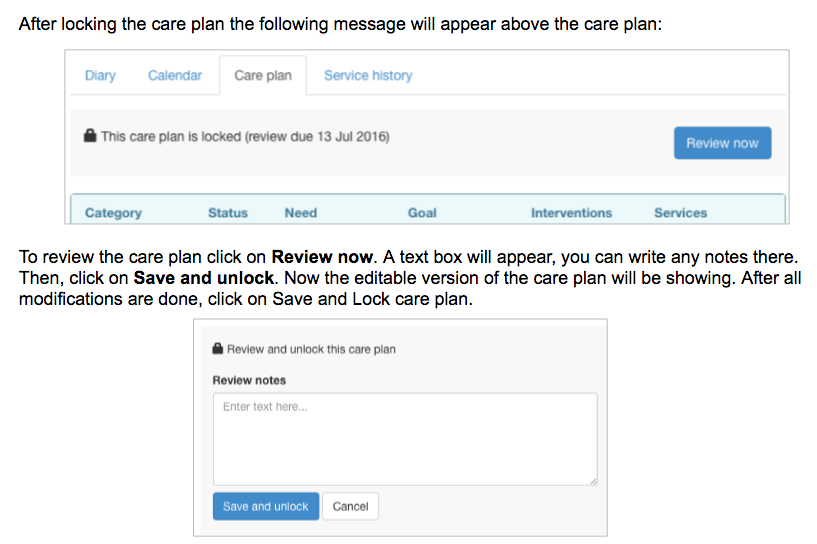817x544 pixels.
Task: Click the text area resize handle
Action: 593,482
